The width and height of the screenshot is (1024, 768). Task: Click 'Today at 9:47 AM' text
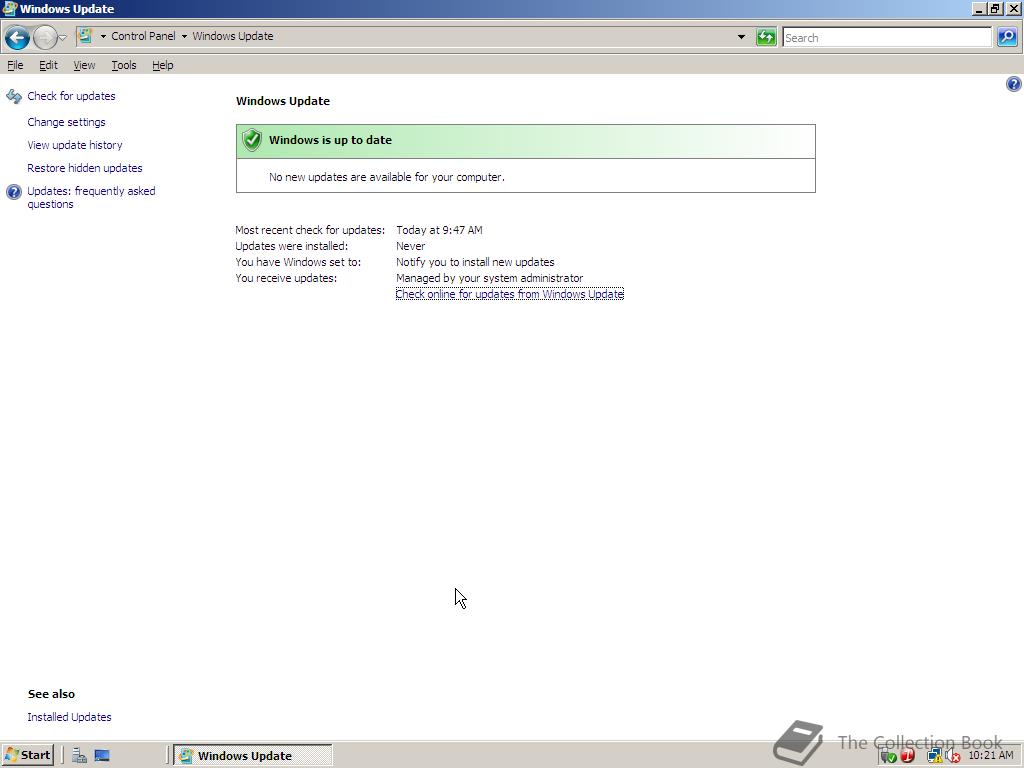(x=440, y=230)
